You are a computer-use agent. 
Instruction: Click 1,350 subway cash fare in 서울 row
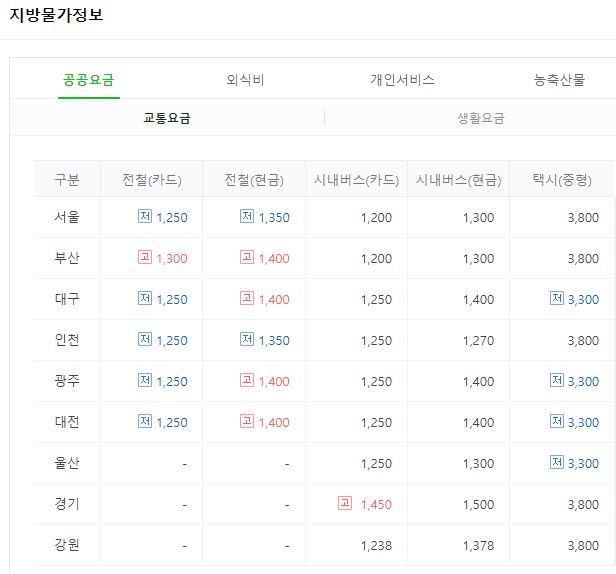tap(274, 218)
